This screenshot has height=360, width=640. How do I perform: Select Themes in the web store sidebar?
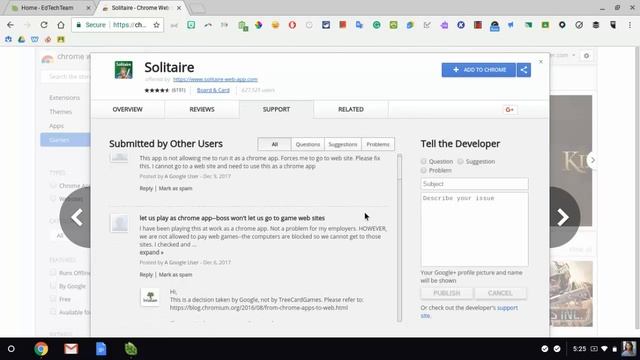click(x=60, y=112)
